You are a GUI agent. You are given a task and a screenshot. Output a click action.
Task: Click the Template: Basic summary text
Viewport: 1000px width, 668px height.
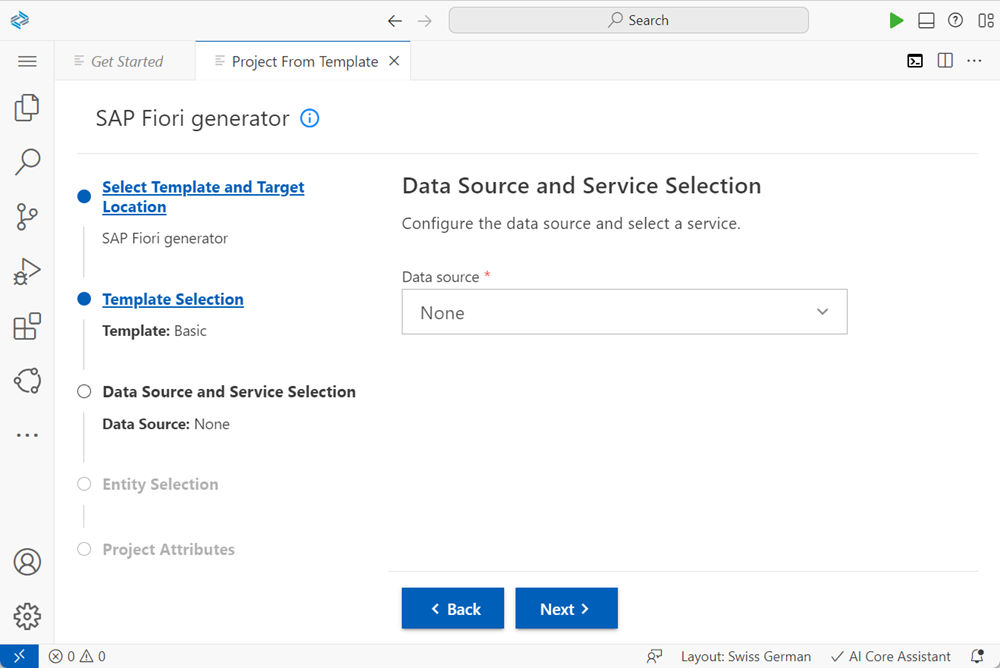tap(154, 331)
